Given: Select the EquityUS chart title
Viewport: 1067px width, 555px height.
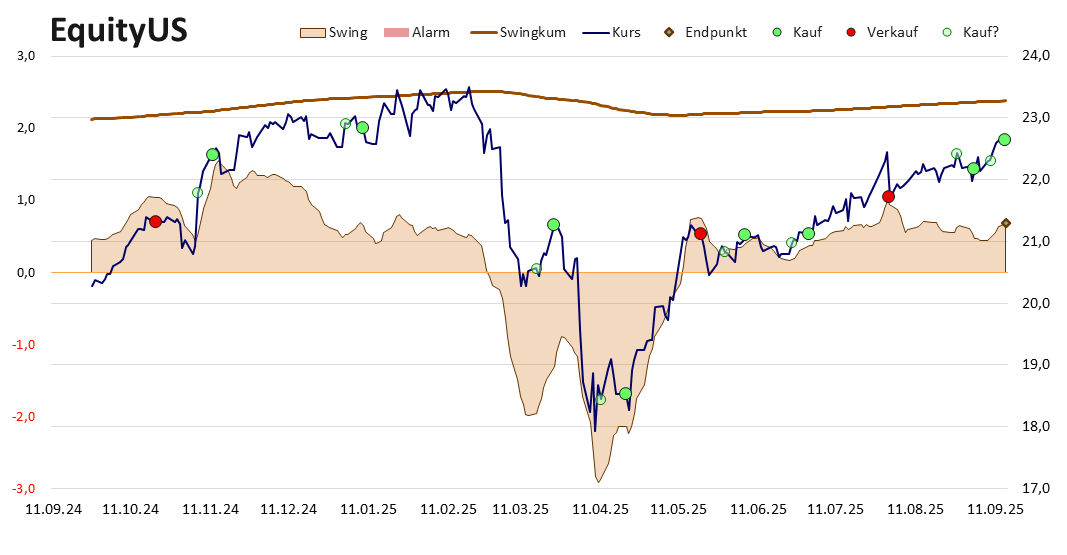Looking at the screenshot, I should [119, 31].
